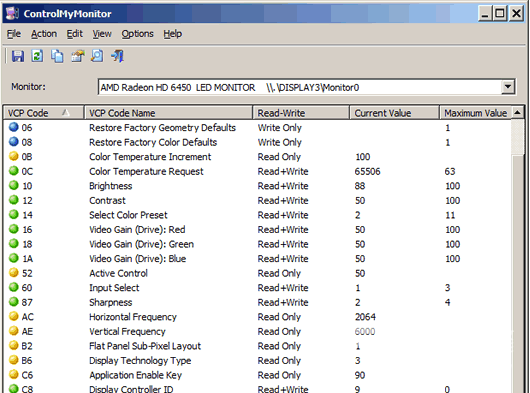Image resolution: width=530 pixels, height=393 pixels.
Task: Click the green icon beside Brightness code 10
Action: [x=14, y=185]
